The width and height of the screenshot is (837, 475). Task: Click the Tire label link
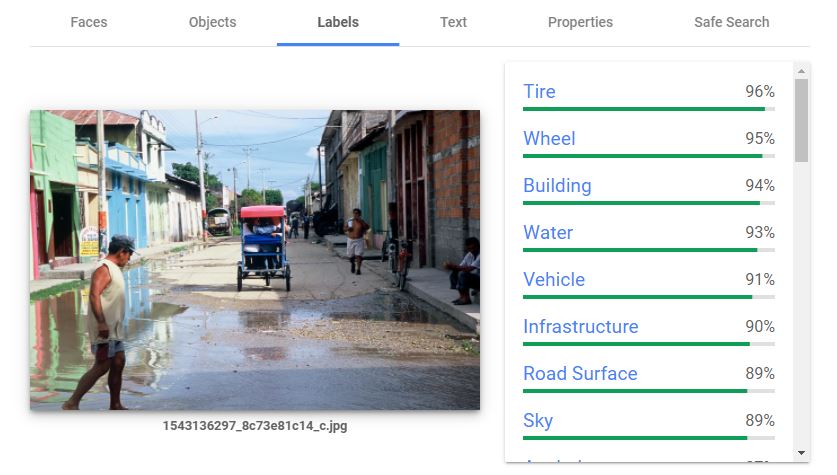pos(539,91)
